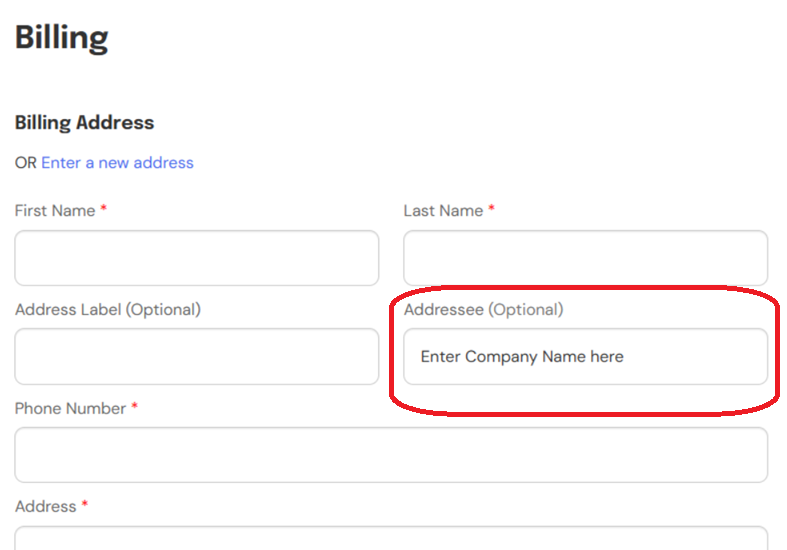The height and width of the screenshot is (550, 787).
Task: Click the 'Address Label (Optional)' label text
Action: (x=108, y=310)
